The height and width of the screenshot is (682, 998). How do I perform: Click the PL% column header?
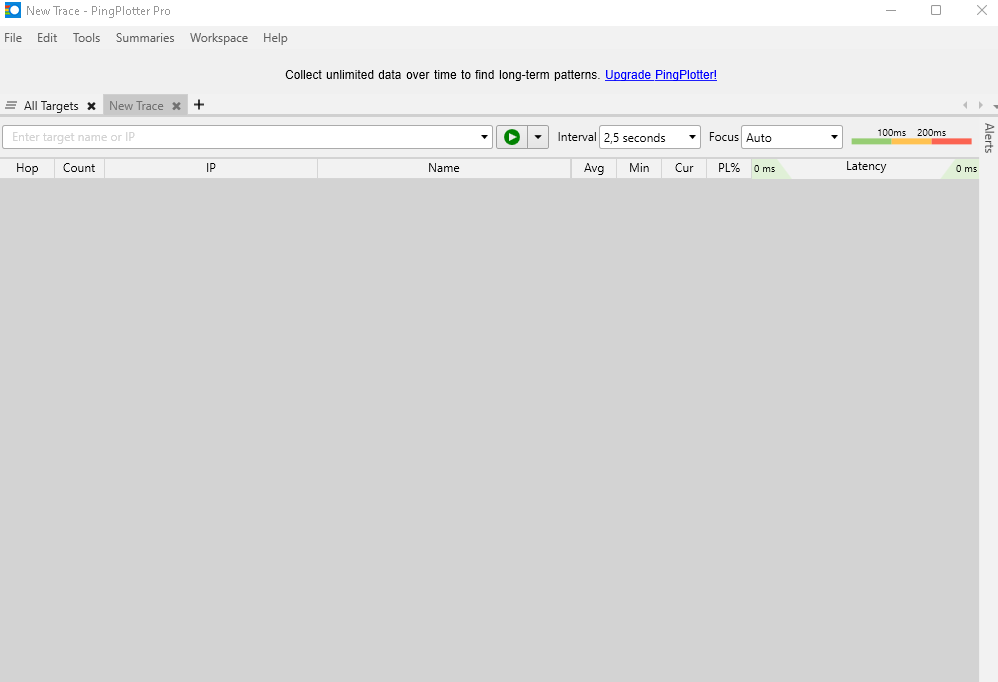(x=729, y=168)
